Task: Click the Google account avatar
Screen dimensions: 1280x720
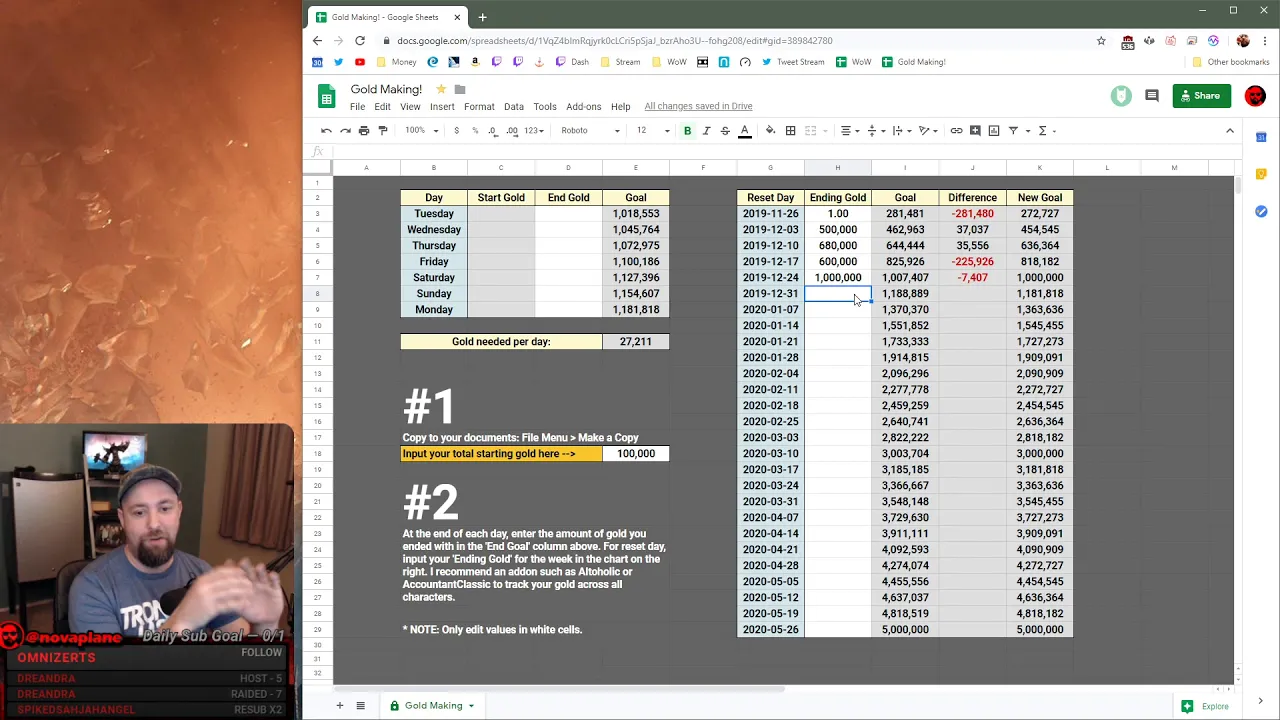Action: [x=1255, y=96]
